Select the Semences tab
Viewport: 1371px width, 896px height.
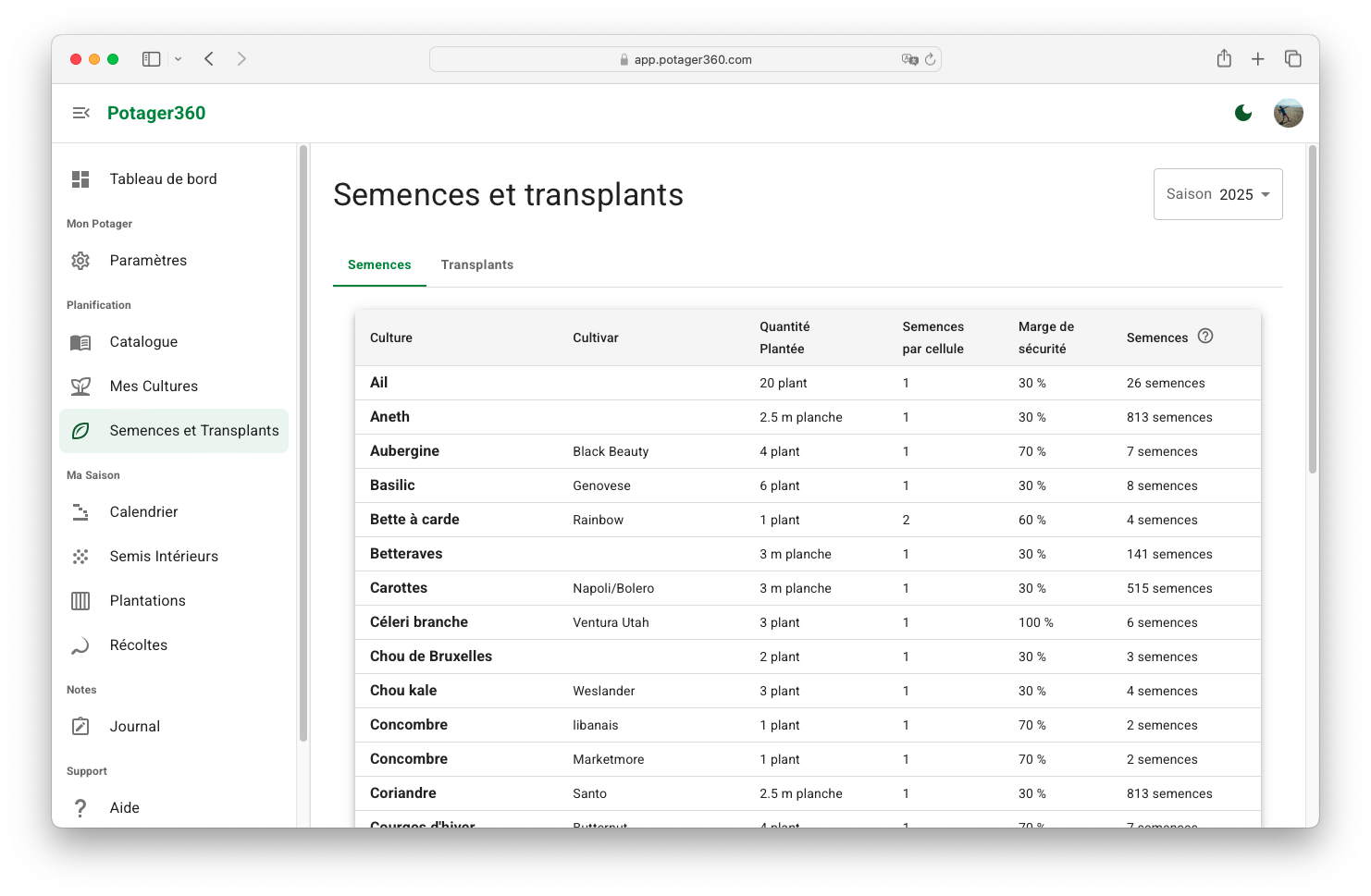[379, 264]
